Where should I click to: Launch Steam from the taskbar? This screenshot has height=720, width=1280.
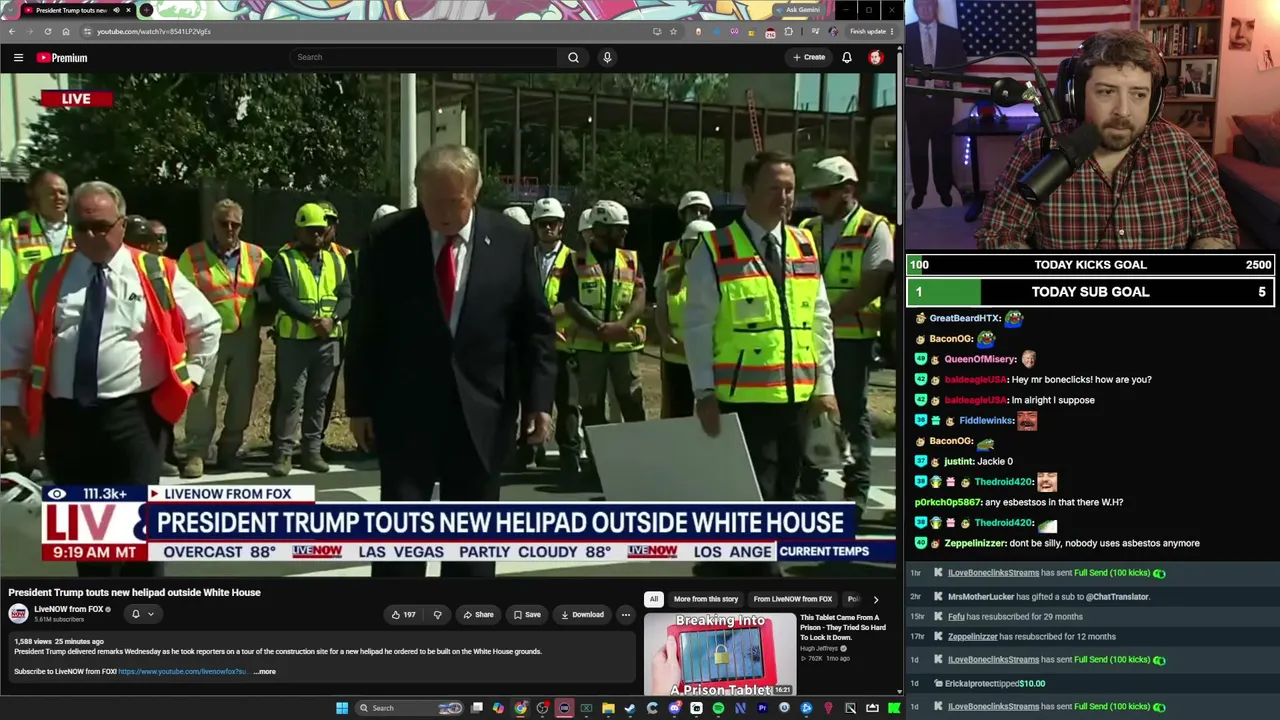coord(630,708)
